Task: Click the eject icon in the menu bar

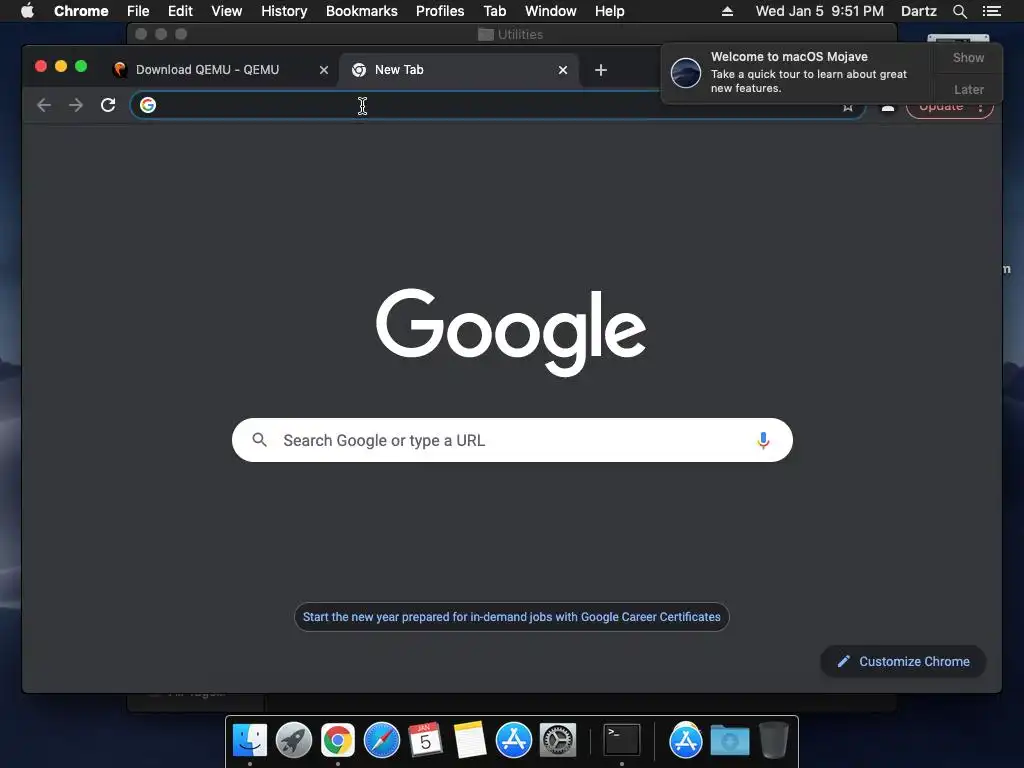Action: tap(728, 11)
